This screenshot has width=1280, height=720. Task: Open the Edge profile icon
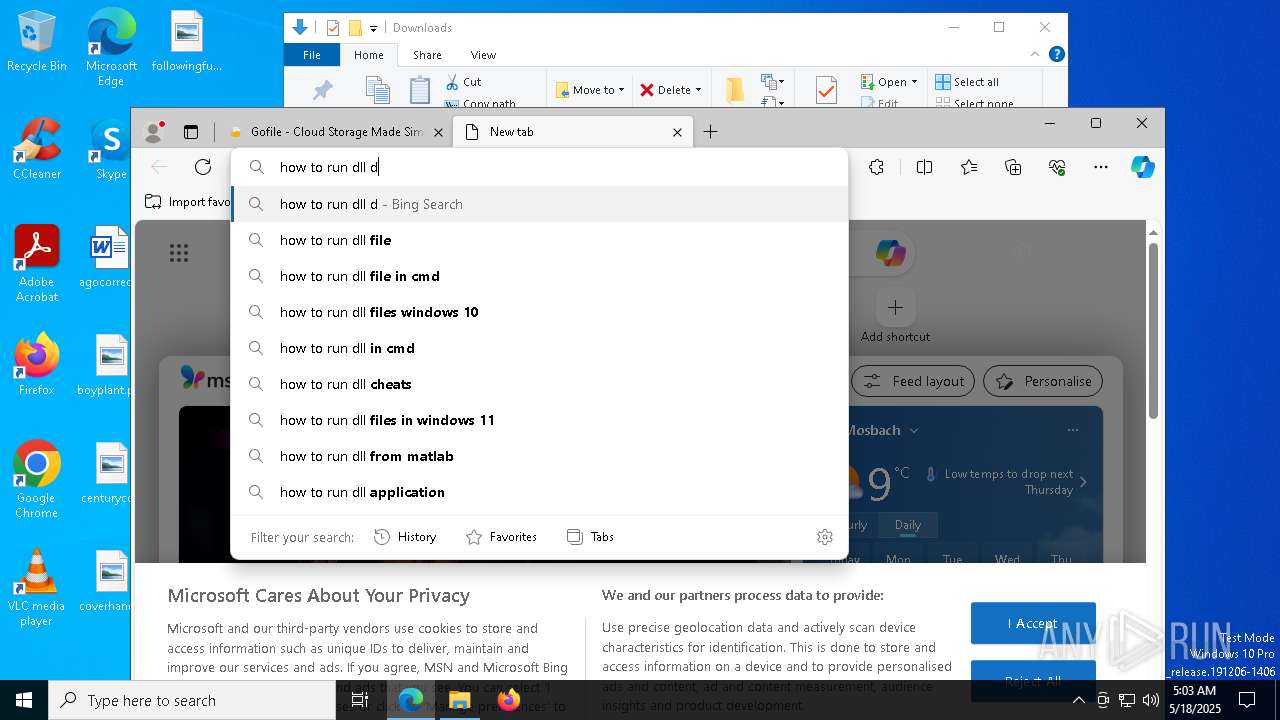[x=154, y=131]
